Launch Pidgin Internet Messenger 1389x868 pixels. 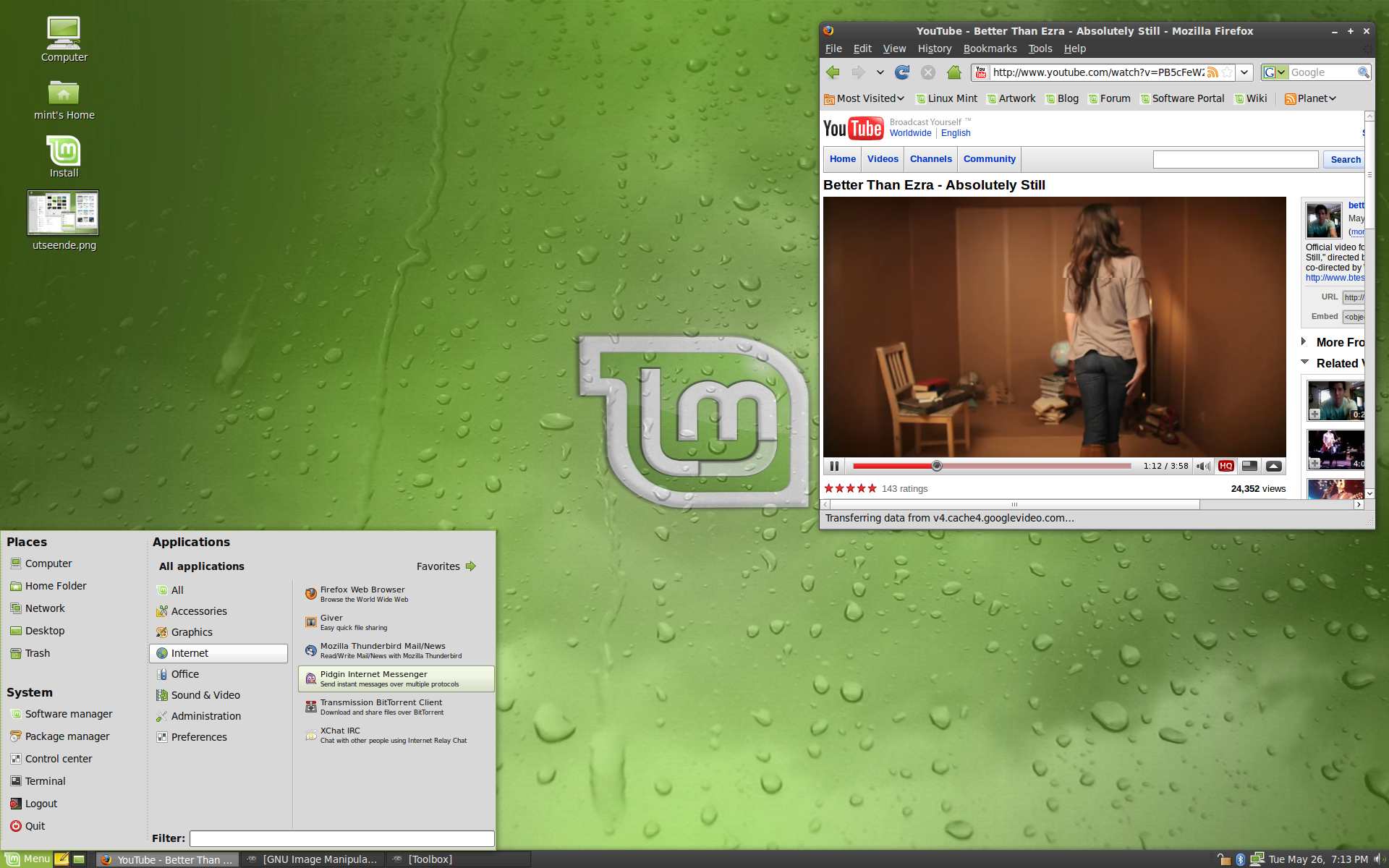point(396,678)
